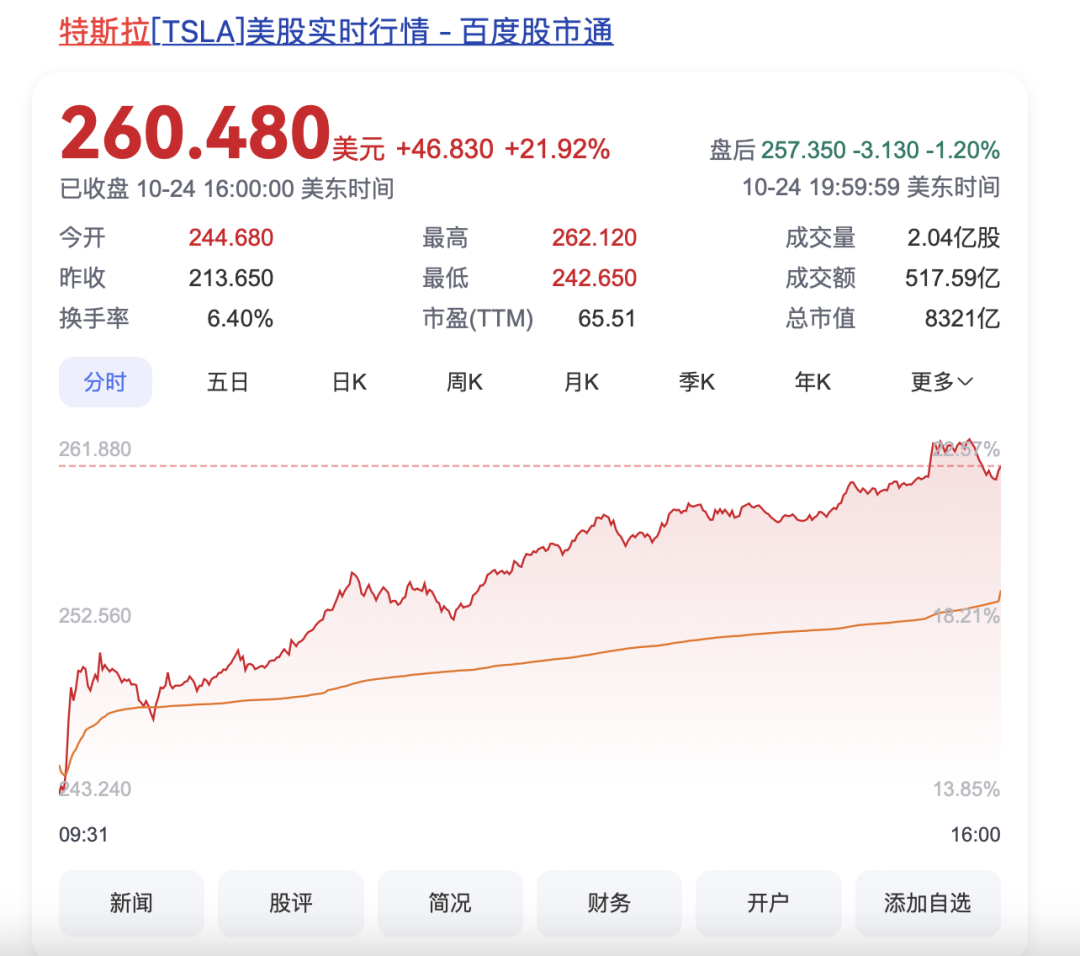View 股评 stock commentary
The image size is (1080, 956).
coord(290,903)
